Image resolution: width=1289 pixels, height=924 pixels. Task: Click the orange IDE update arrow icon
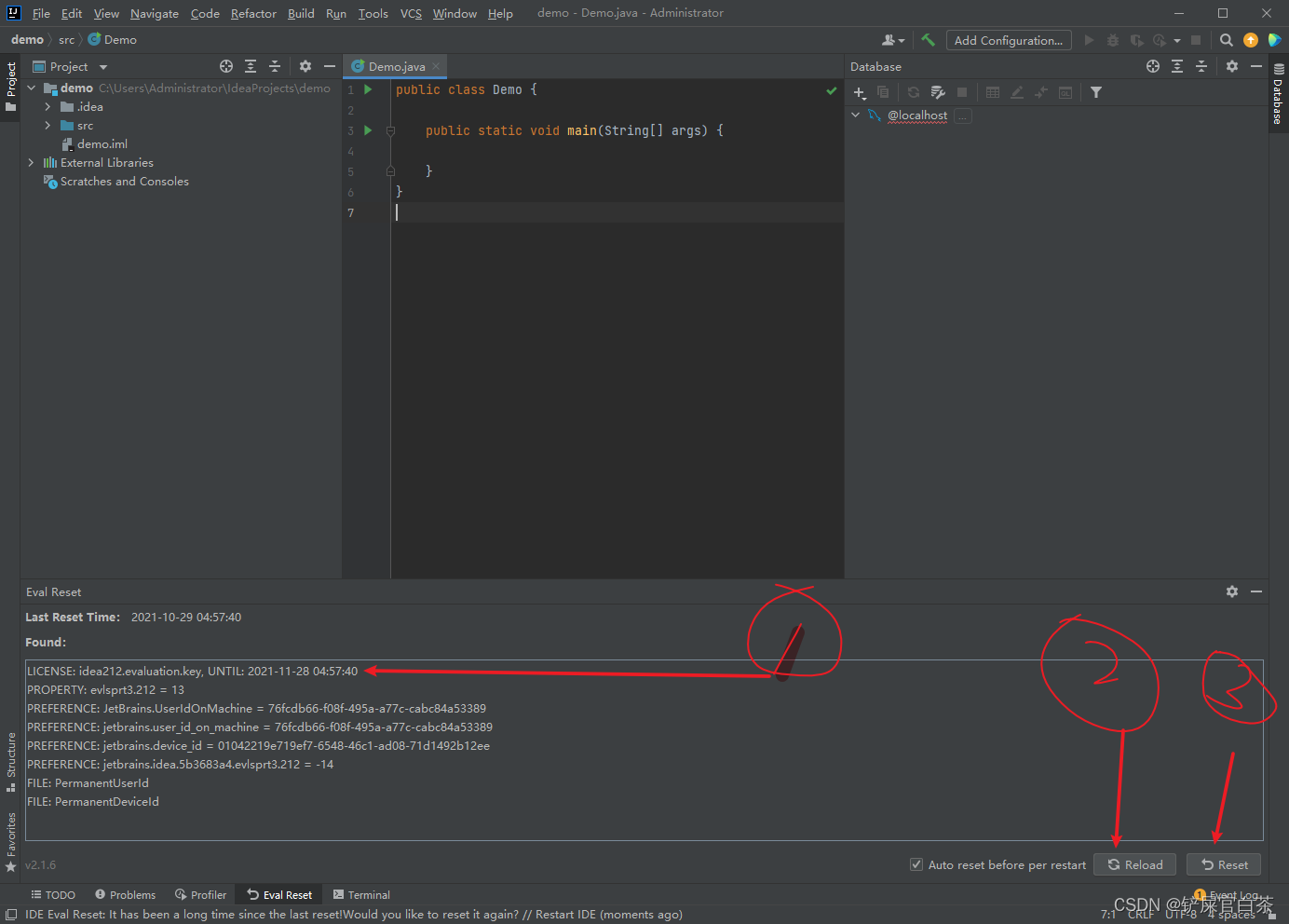[x=1251, y=40]
